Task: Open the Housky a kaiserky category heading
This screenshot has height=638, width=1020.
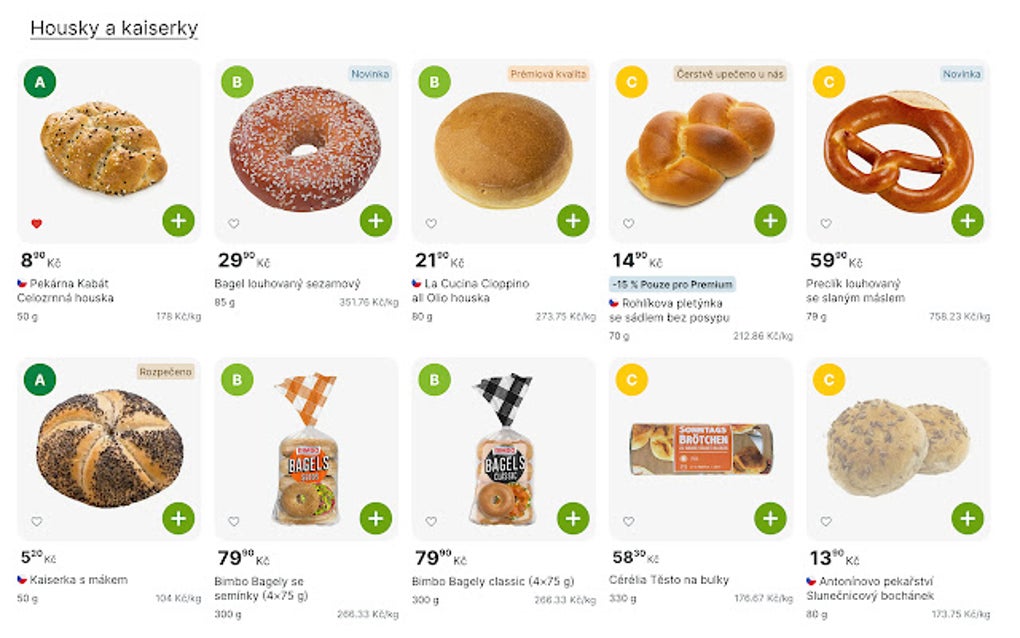Action: click(x=114, y=28)
